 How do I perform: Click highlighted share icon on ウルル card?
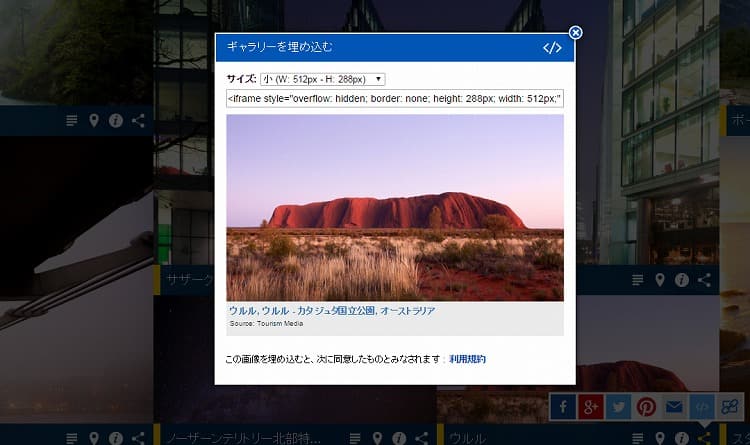(704, 437)
